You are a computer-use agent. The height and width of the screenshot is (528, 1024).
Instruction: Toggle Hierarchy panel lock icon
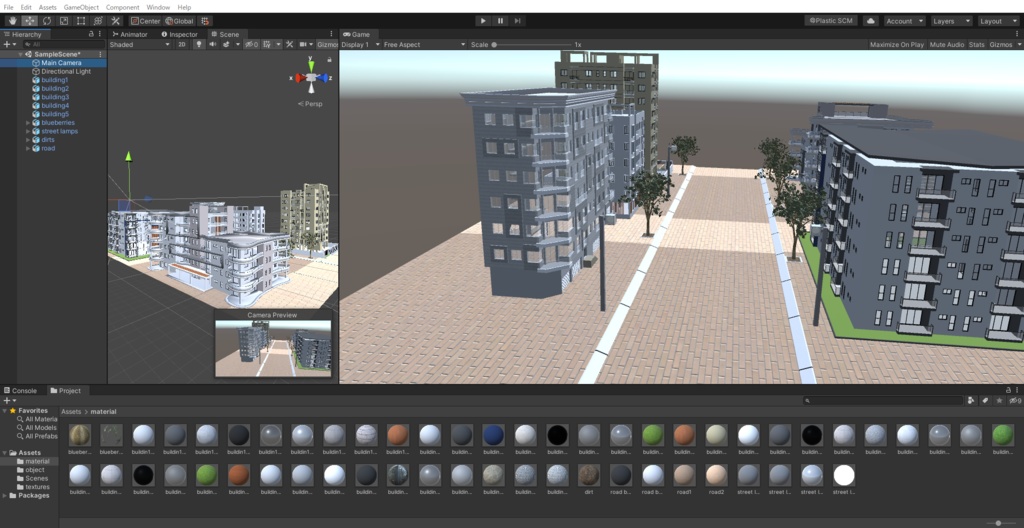tap(91, 34)
